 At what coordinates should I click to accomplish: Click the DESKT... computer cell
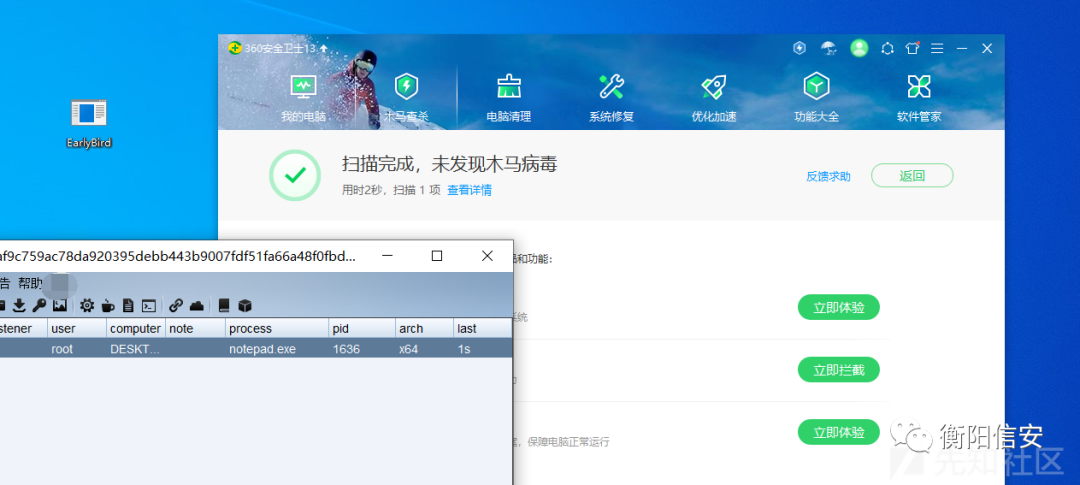pyautogui.click(x=136, y=349)
